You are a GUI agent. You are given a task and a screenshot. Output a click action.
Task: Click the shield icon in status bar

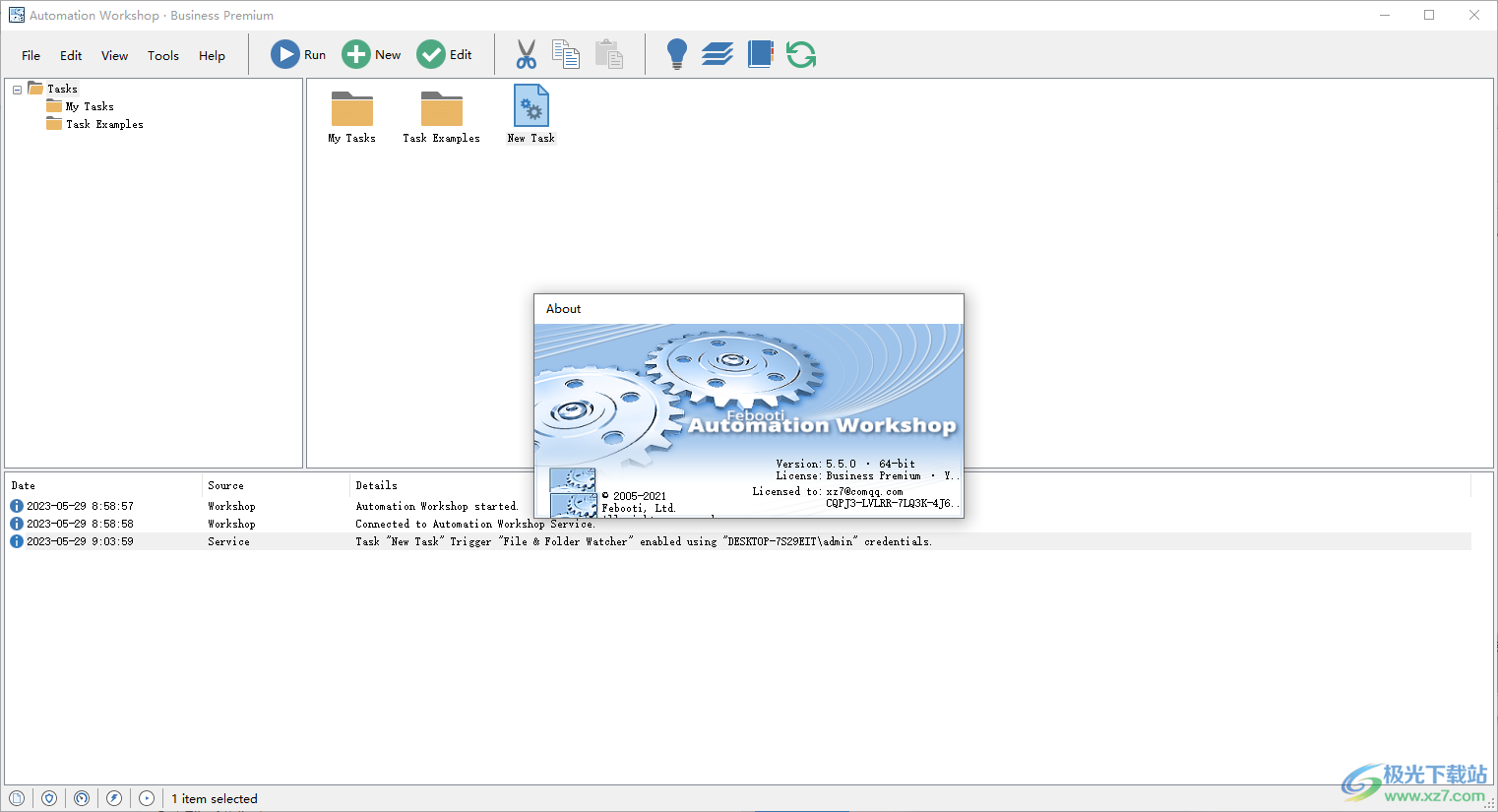click(x=49, y=798)
